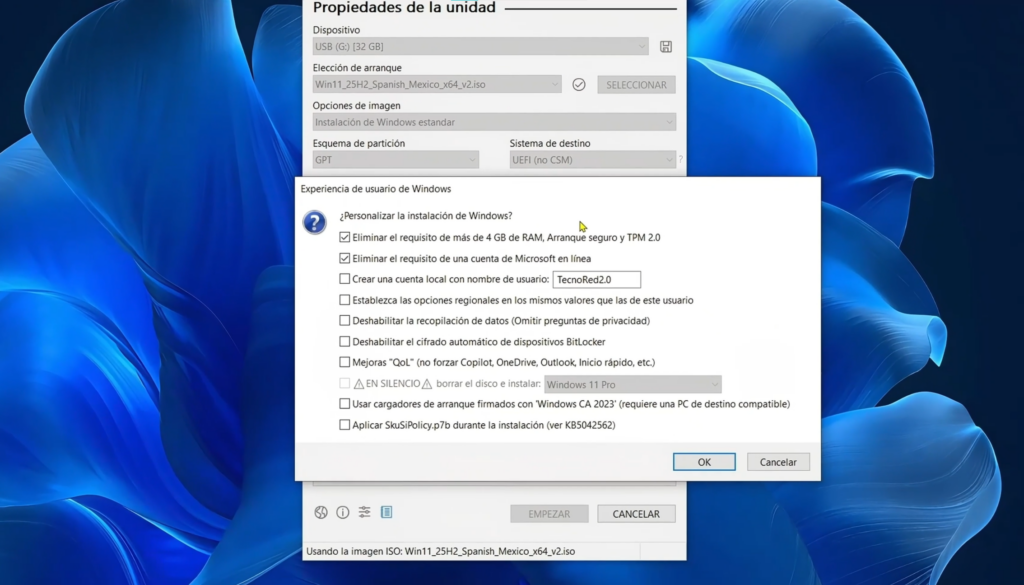1024x585 pixels.
Task: Click the status text Usando la imagen ISO
Action: (x=441, y=551)
